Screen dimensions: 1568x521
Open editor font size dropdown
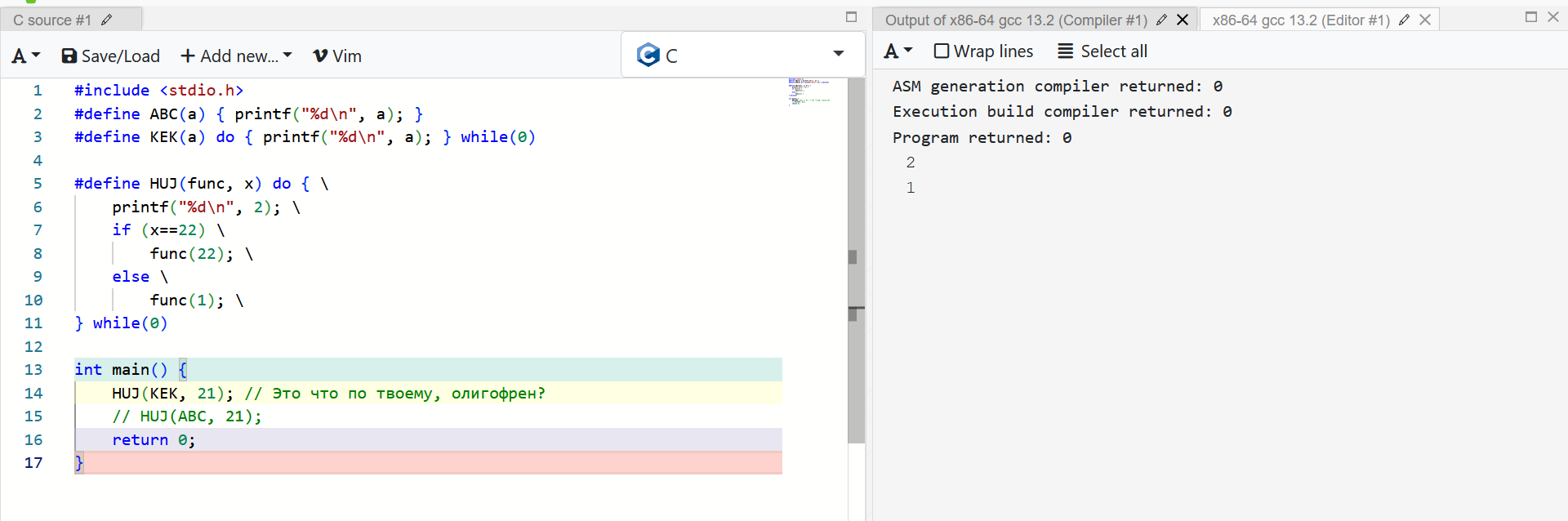(25, 56)
